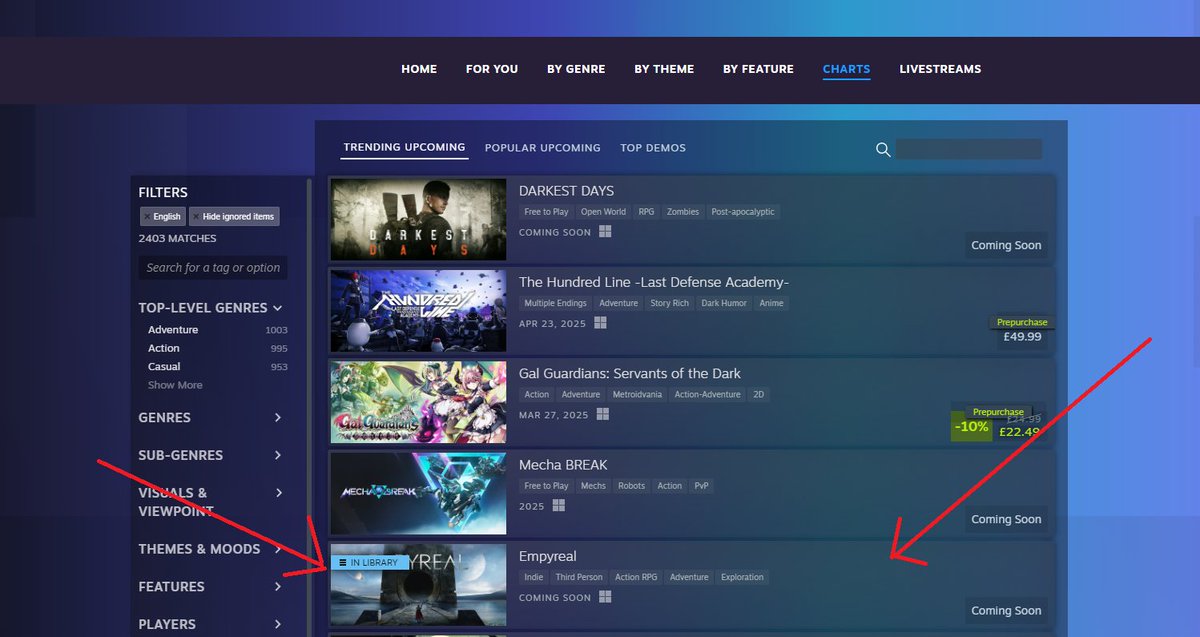Screen dimensions: 1200x637
Task: Click Windows icon in DARKEST DAYS row
Action: point(605,231)
